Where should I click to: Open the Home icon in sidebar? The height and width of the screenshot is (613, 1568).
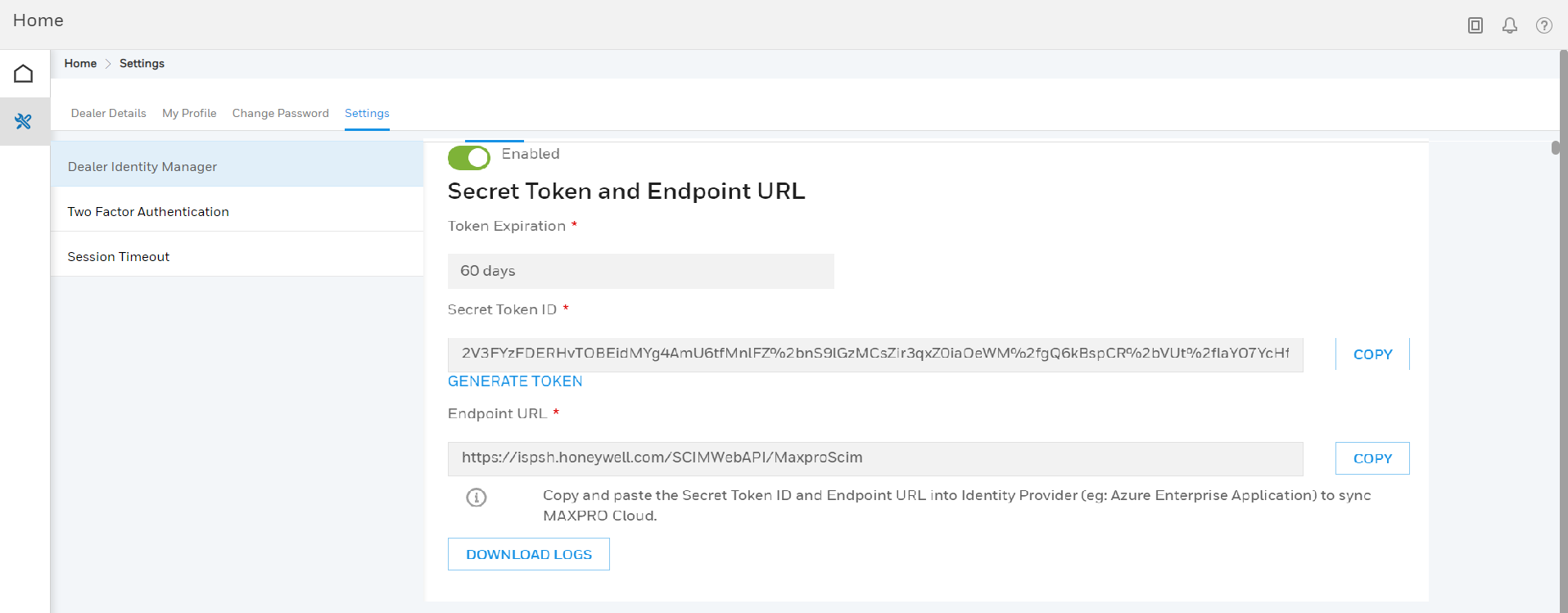point(24,74)
